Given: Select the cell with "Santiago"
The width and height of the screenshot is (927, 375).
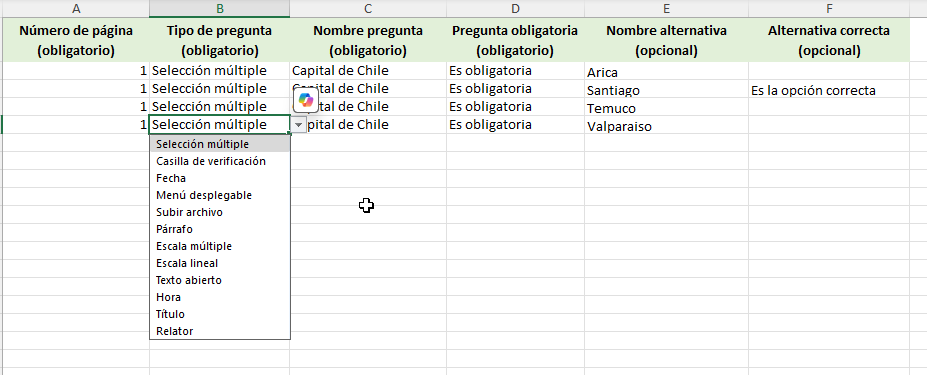Looking at the screenshot, I should 666,89.
